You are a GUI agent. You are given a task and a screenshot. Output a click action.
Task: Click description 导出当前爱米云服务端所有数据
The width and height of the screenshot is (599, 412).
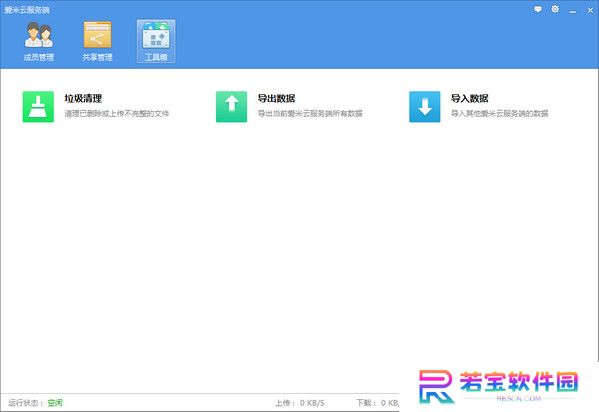coord(310,114)
